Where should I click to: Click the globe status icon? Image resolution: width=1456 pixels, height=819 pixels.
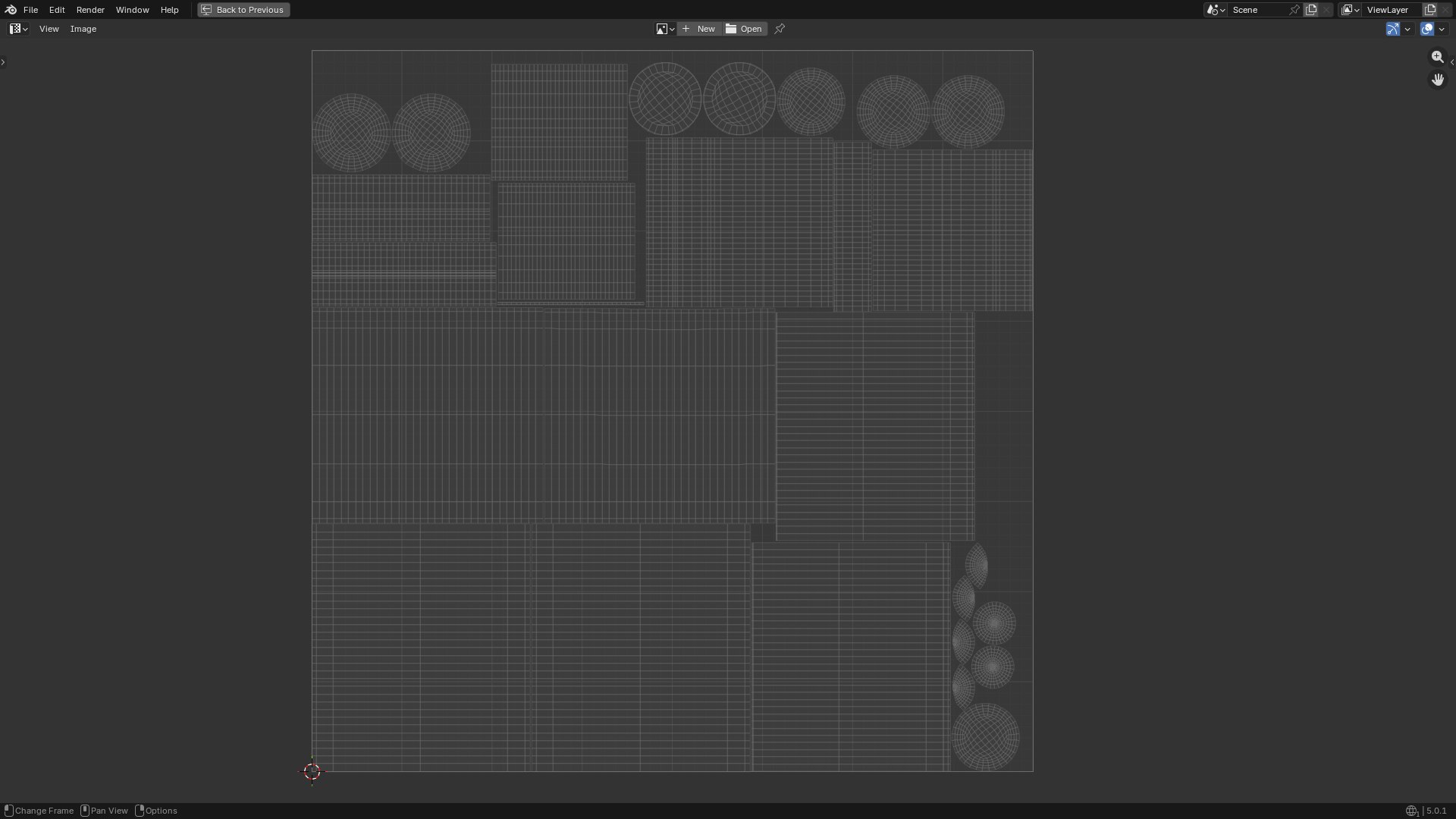point(1412,811)
